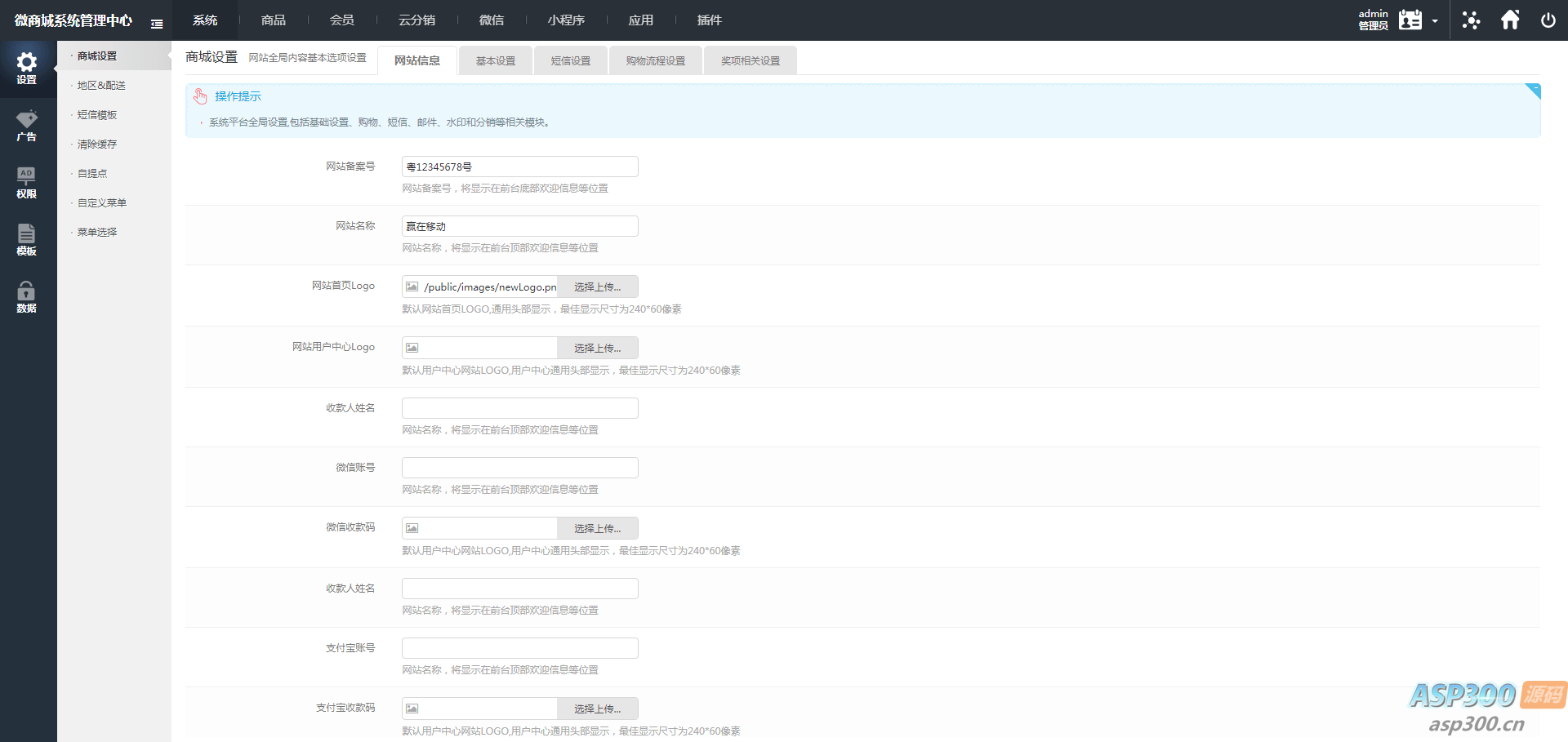Focus the 网站名称 input field
The image size is (1568, 742).
point(520,226)
